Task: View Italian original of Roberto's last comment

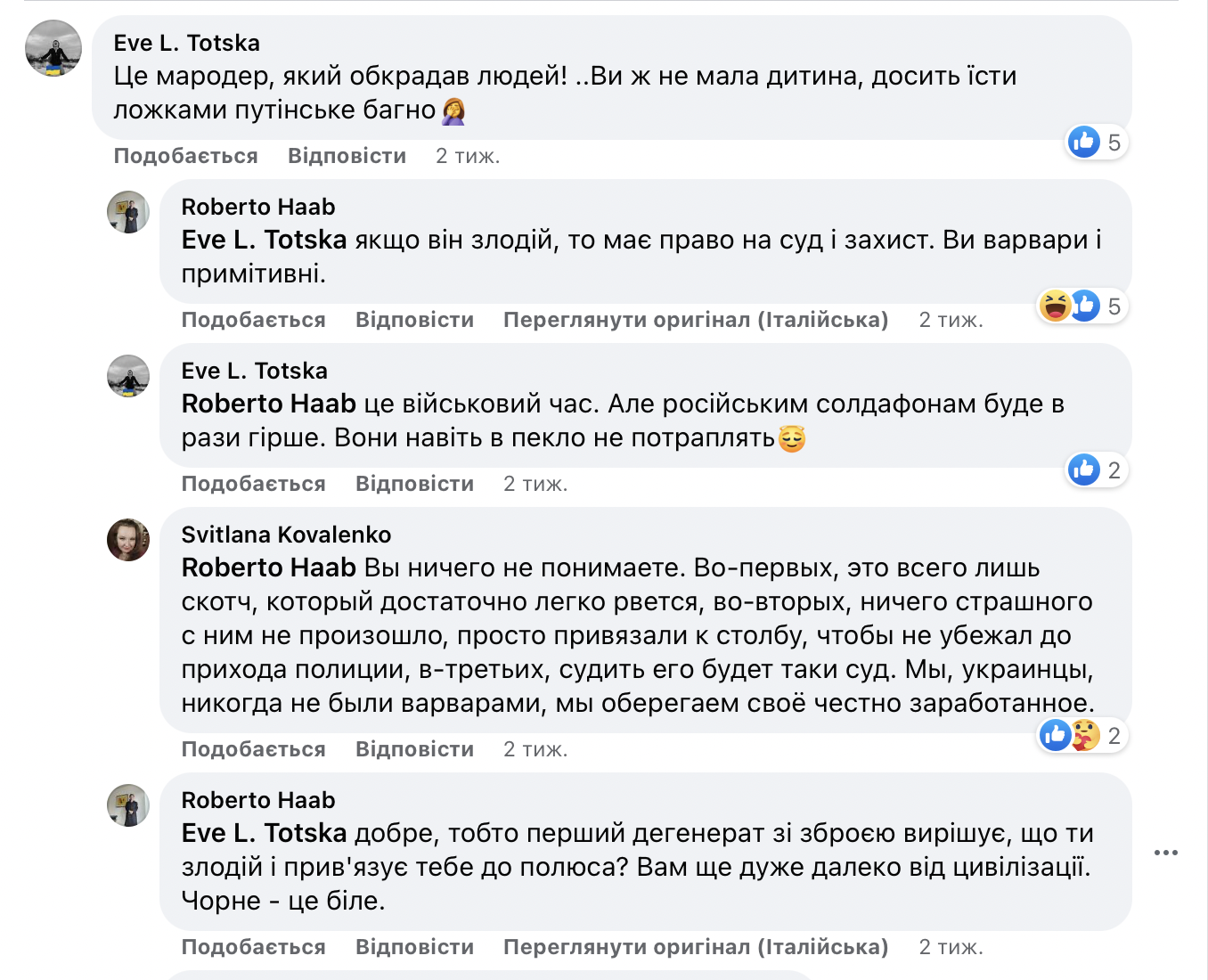Action: pyautogui.click(x=695, y=947)
